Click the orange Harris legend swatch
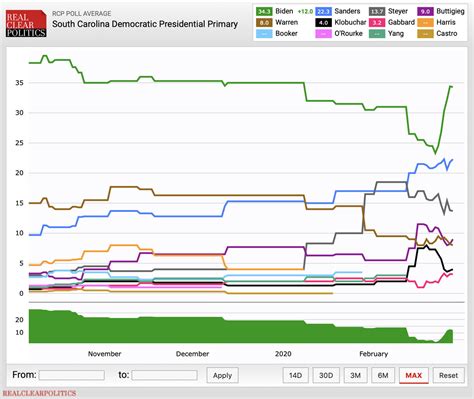The height and width of the screenshot is (399, 474). point(425,23)
